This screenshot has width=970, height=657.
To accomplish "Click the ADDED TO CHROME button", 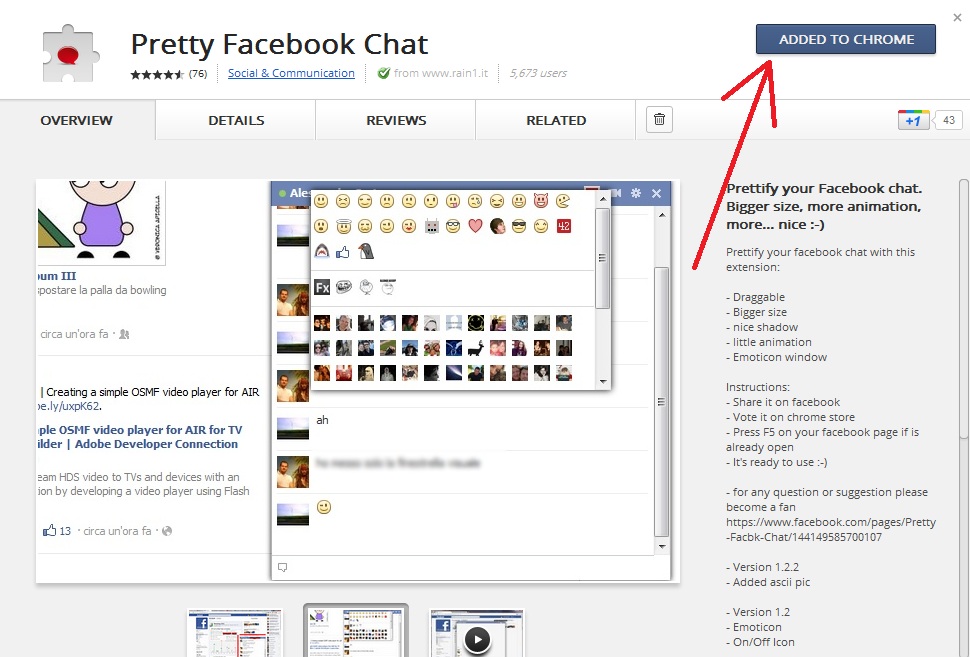I will 845,40.
